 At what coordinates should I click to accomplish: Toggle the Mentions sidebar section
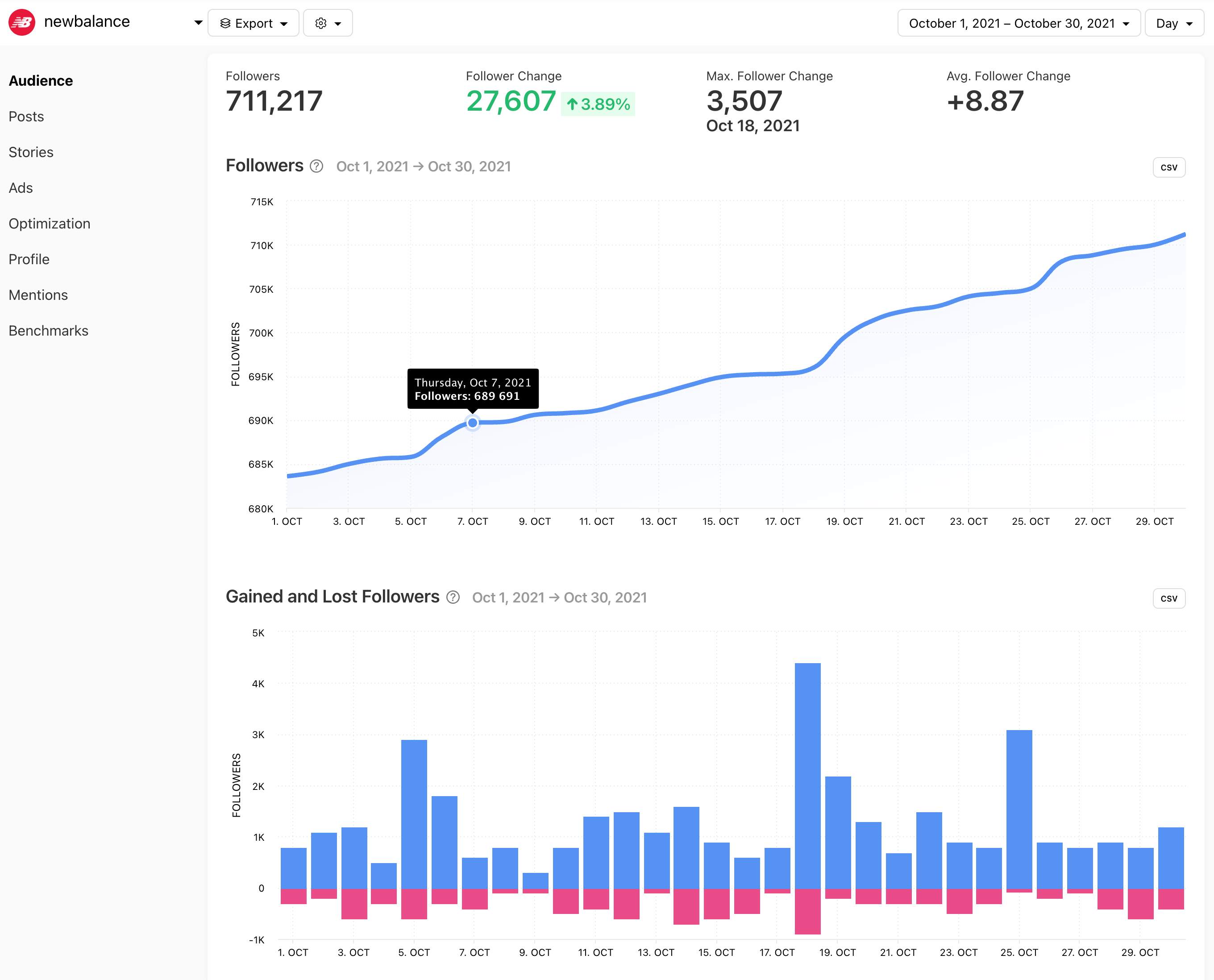tap(38, 294)
